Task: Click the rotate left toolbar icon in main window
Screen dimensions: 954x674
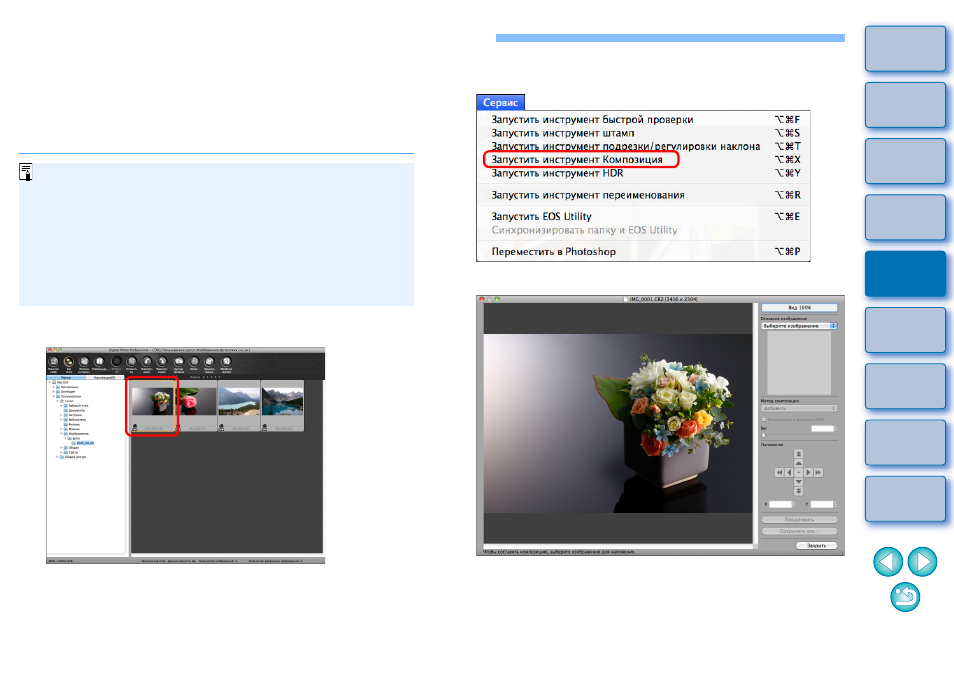Action: point(147,361)
